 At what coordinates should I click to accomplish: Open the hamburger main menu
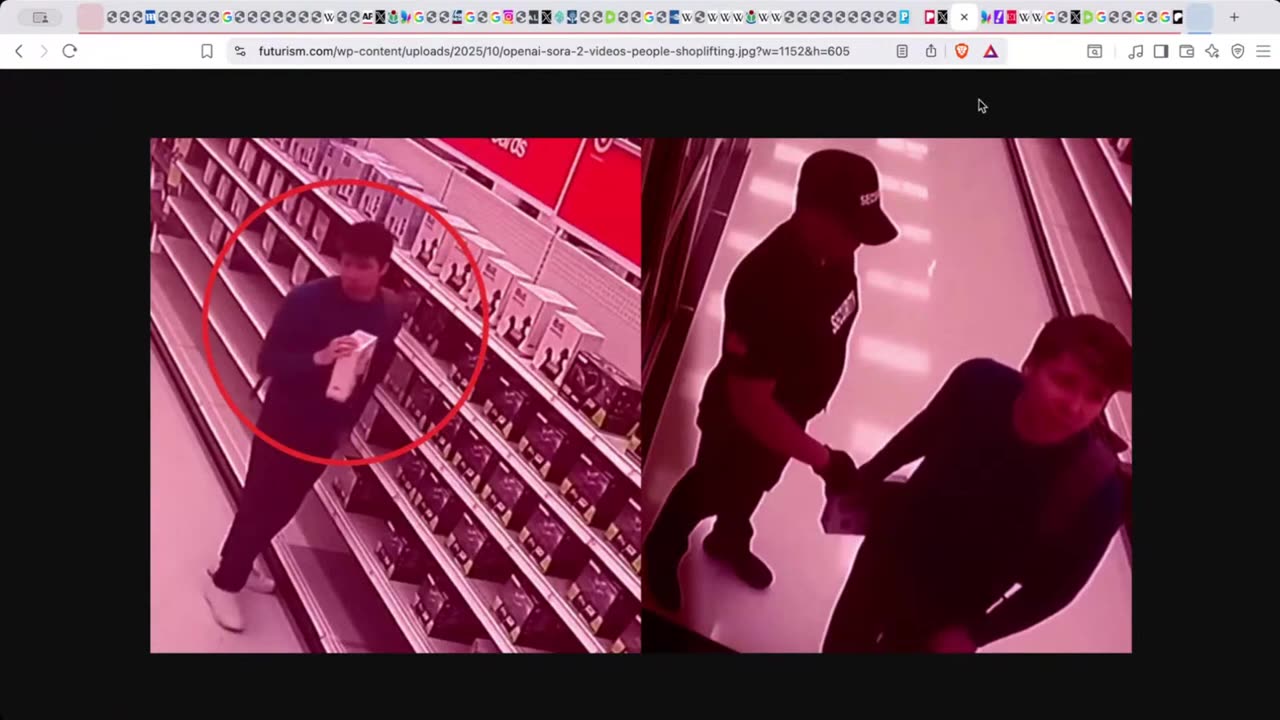1263,51
